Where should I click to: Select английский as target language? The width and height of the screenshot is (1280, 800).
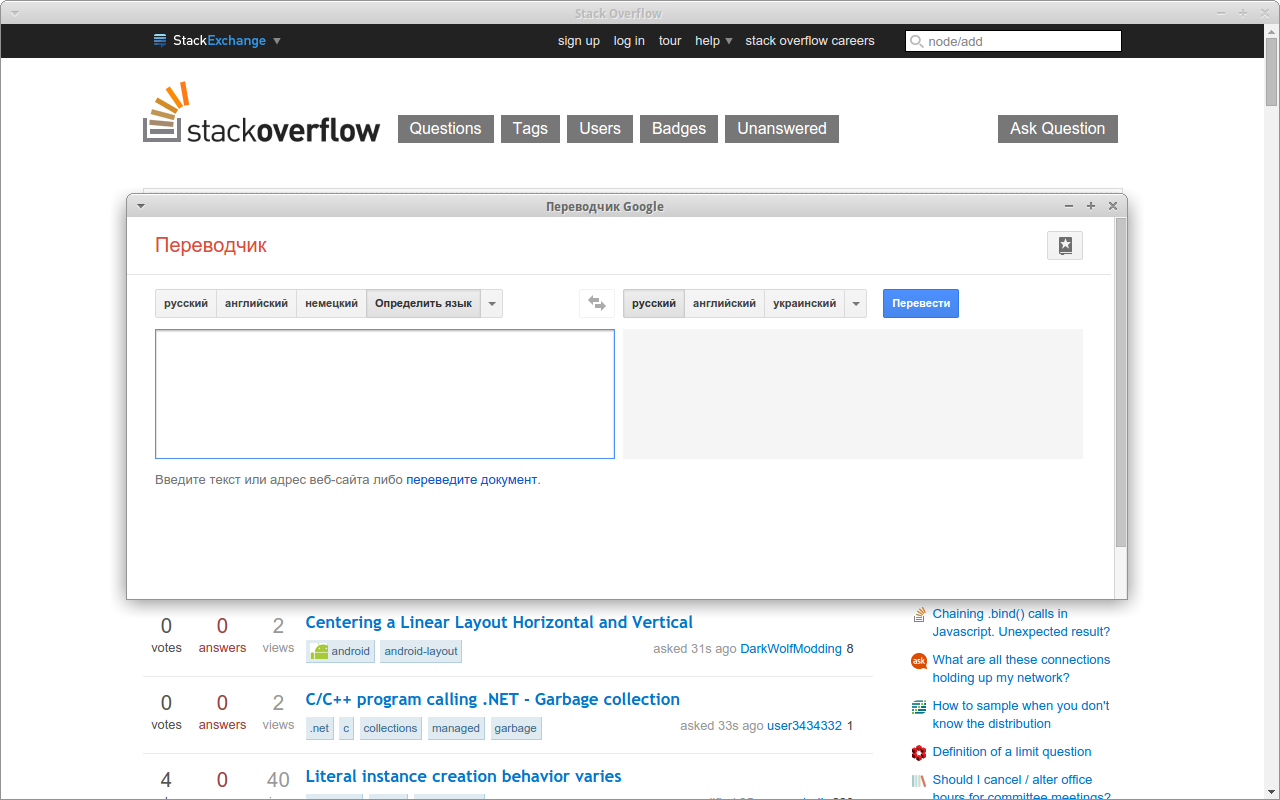[x=724, y=303]
